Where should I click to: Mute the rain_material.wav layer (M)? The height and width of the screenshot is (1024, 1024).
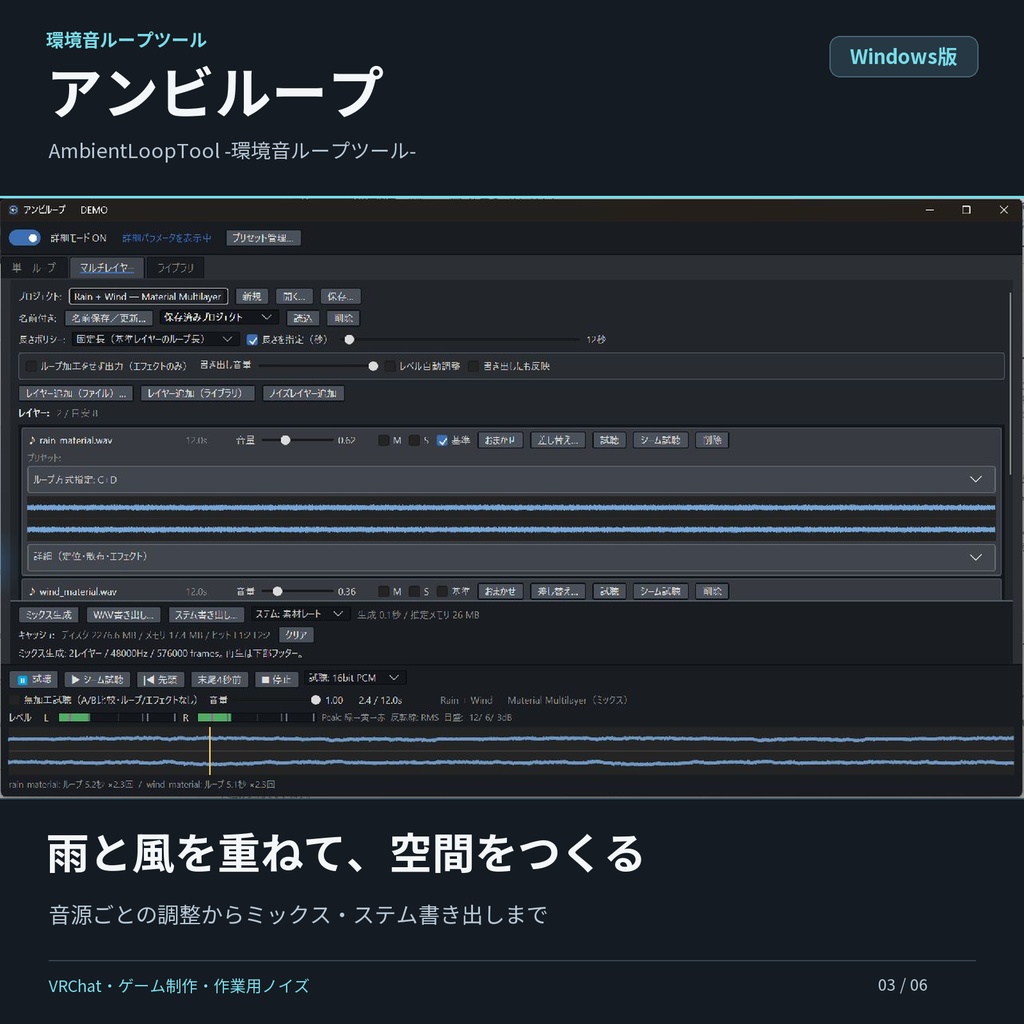383,440
